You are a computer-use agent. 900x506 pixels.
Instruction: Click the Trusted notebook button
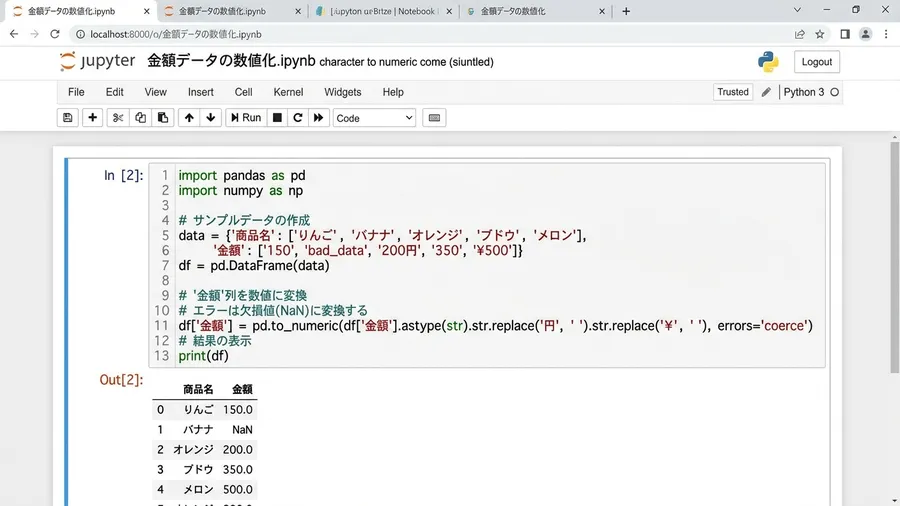coord(733,92)
